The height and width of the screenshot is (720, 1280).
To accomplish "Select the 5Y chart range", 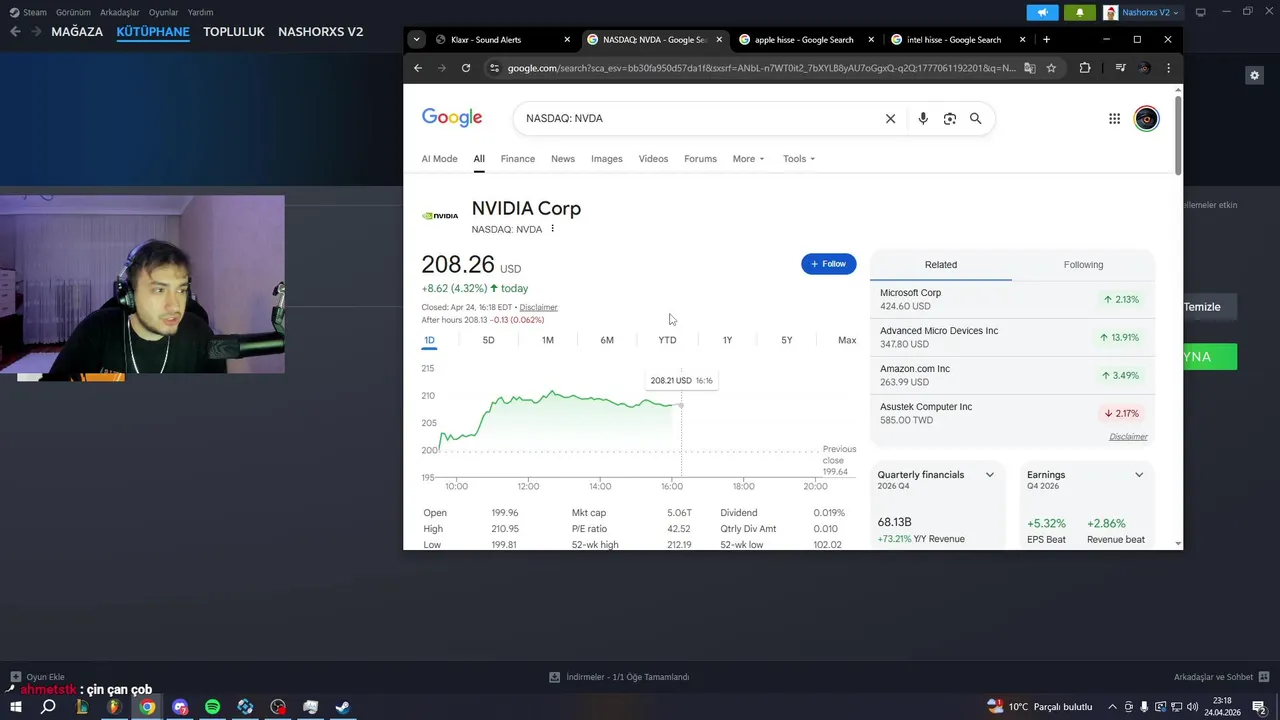I will [x=787, y=340].
